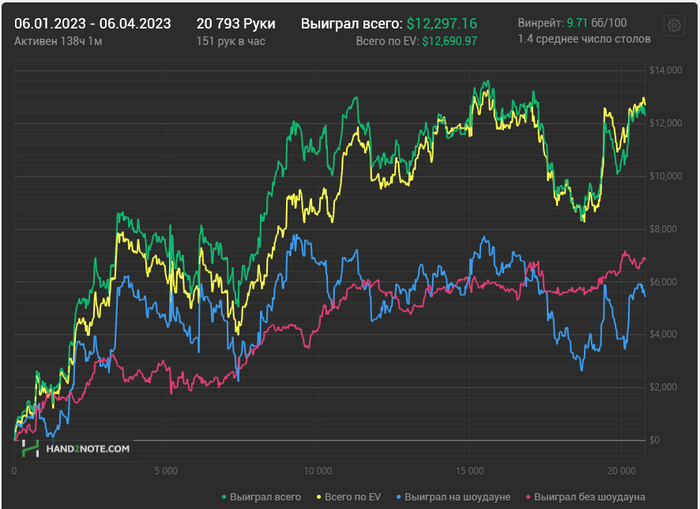700x509 pixels.
Task: Click the pink legend dot
Action: 529,497
